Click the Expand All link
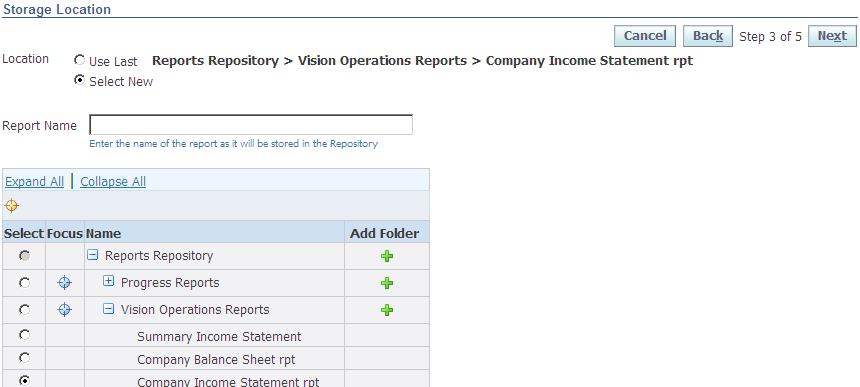This screenshot has width=860, height=387. pos(35,181)
